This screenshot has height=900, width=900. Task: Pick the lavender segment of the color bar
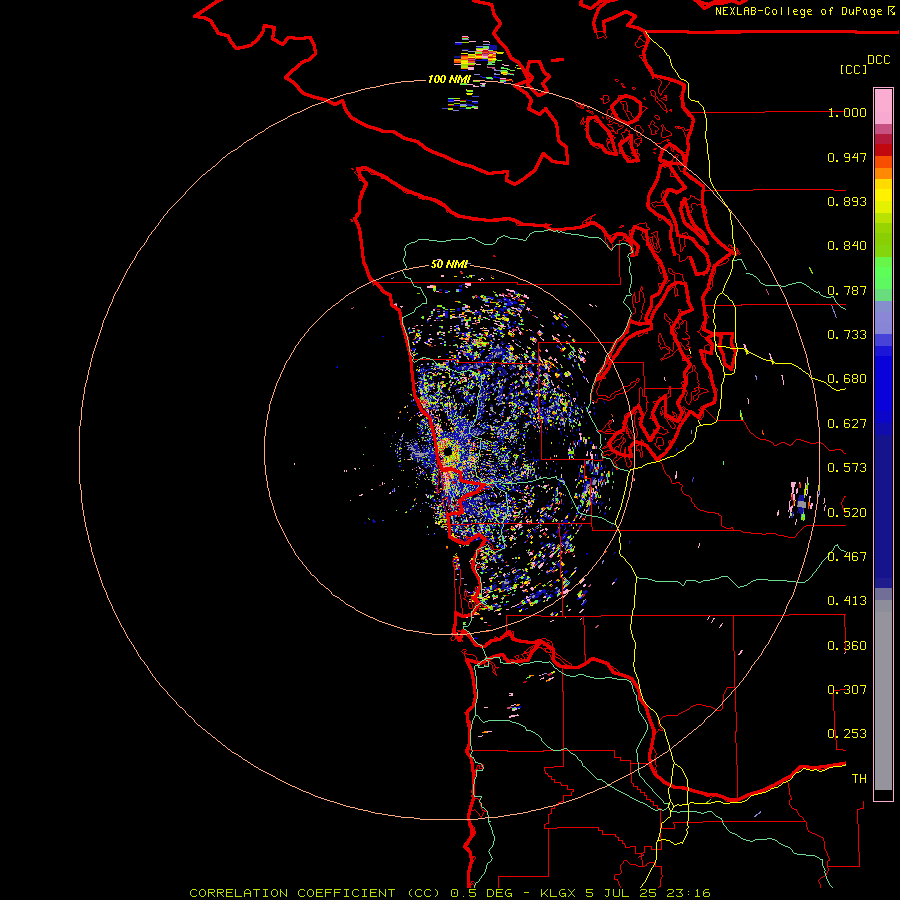883,317
